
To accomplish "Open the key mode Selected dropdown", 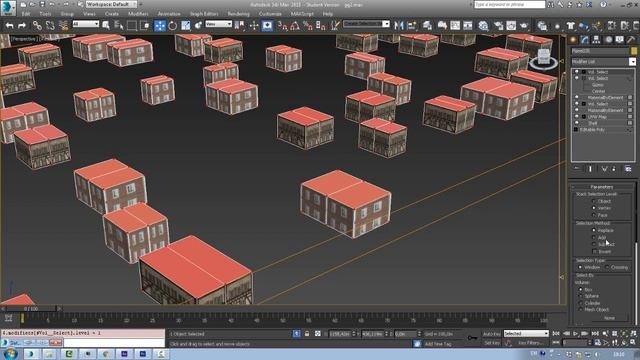I will 526,333.
